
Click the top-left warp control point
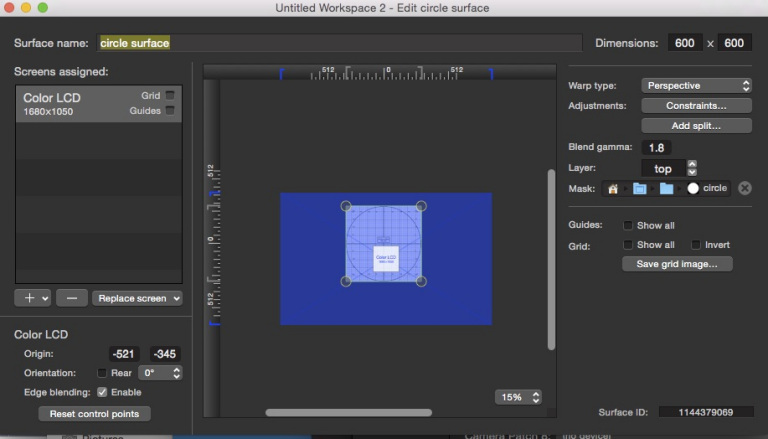click(x=346, y=207)
